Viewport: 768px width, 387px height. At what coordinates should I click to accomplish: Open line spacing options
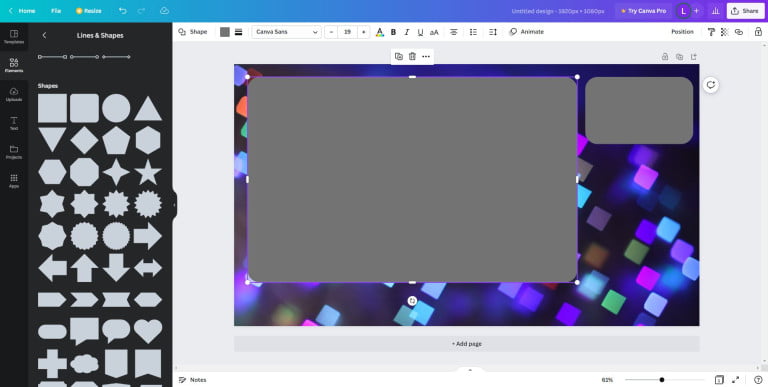point(493,32)
